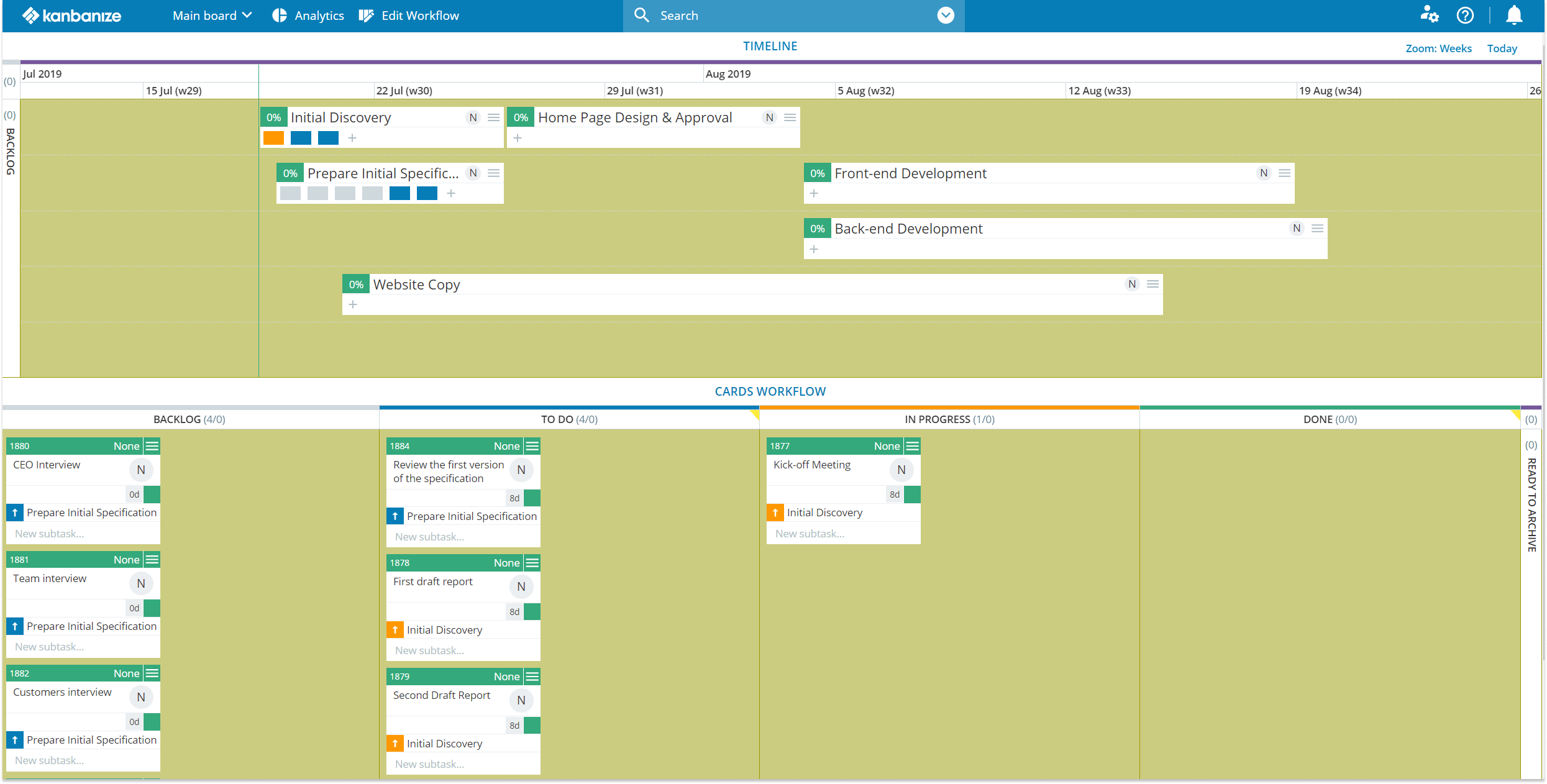The image size is (1547, 784).
Task: Click the plus icon under Website Copy
Action: click(x=353, y=304)
